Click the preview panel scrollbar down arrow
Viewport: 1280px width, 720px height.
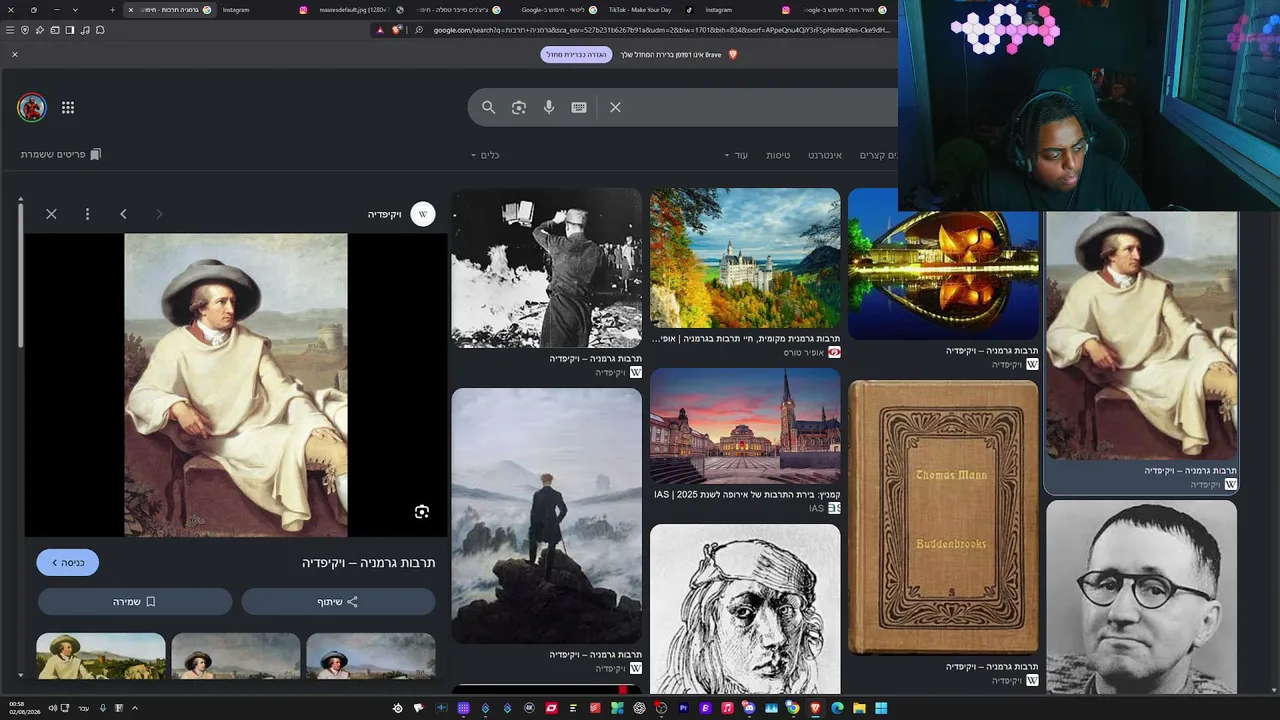tap(20, 676)
